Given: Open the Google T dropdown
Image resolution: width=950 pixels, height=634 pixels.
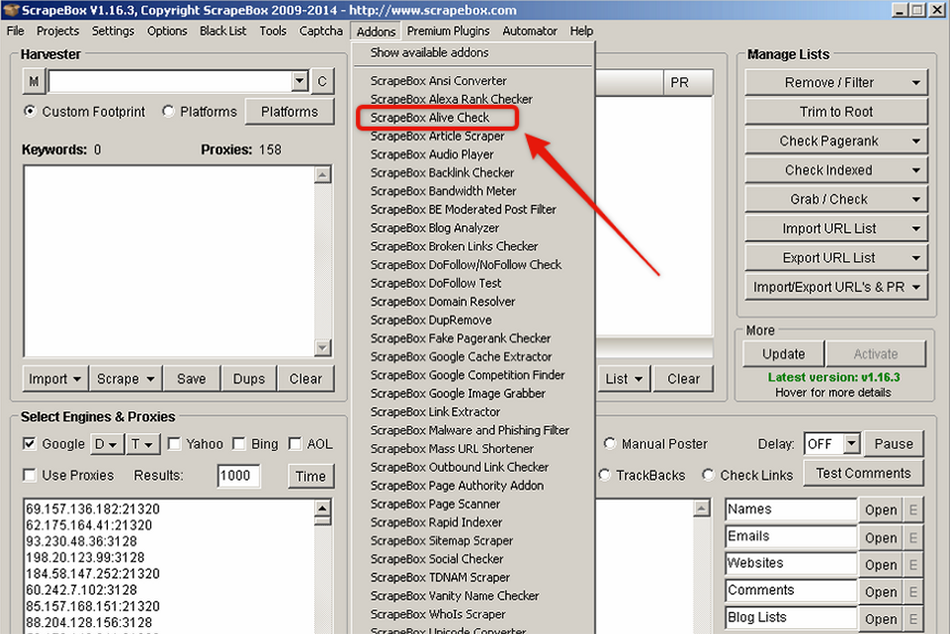Looking at the screenshot, I should tap(142, 444).
